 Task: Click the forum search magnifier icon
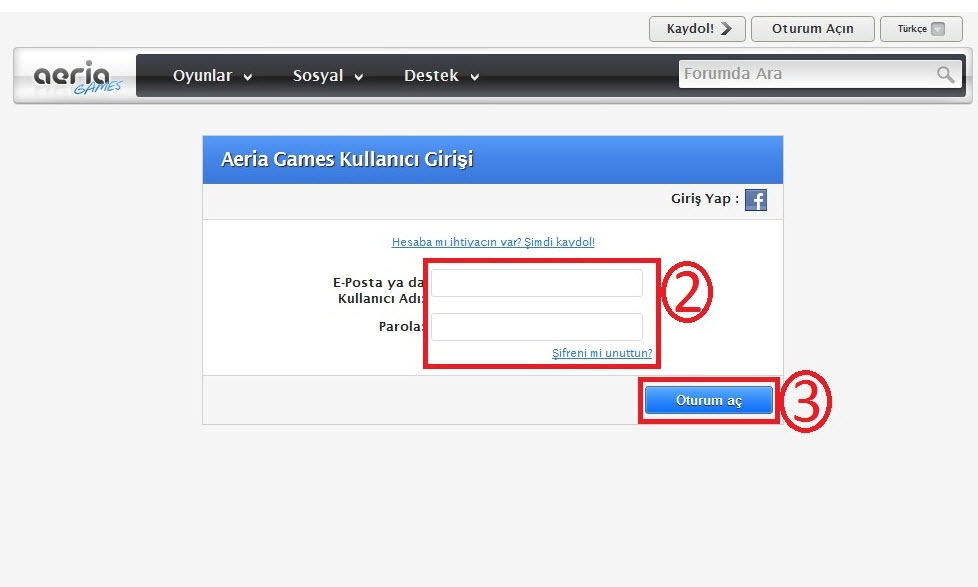(x=946, y=74)
